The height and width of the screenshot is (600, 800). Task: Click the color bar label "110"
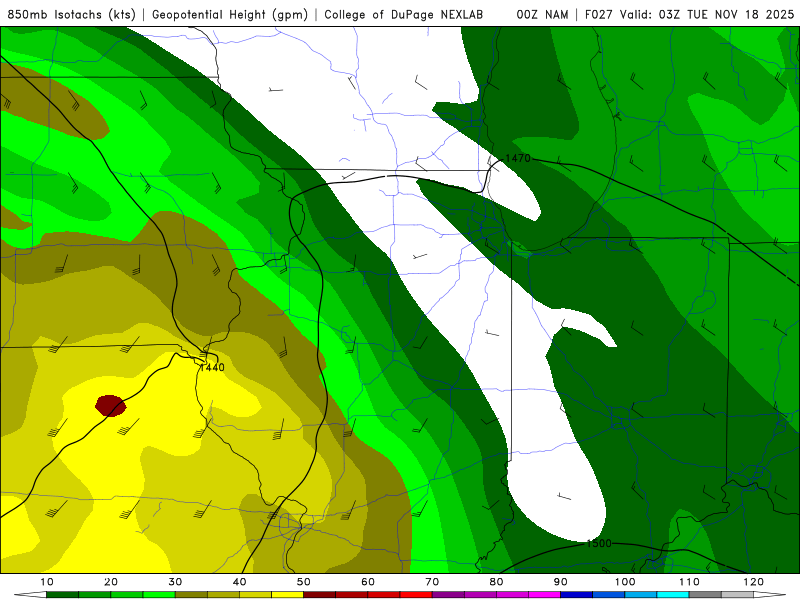point(689,582)
